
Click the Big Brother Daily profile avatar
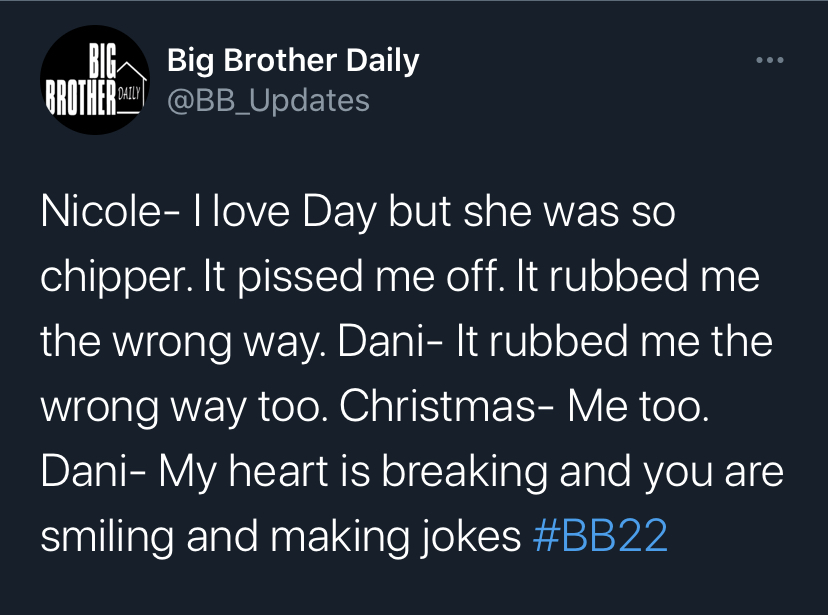95,80
